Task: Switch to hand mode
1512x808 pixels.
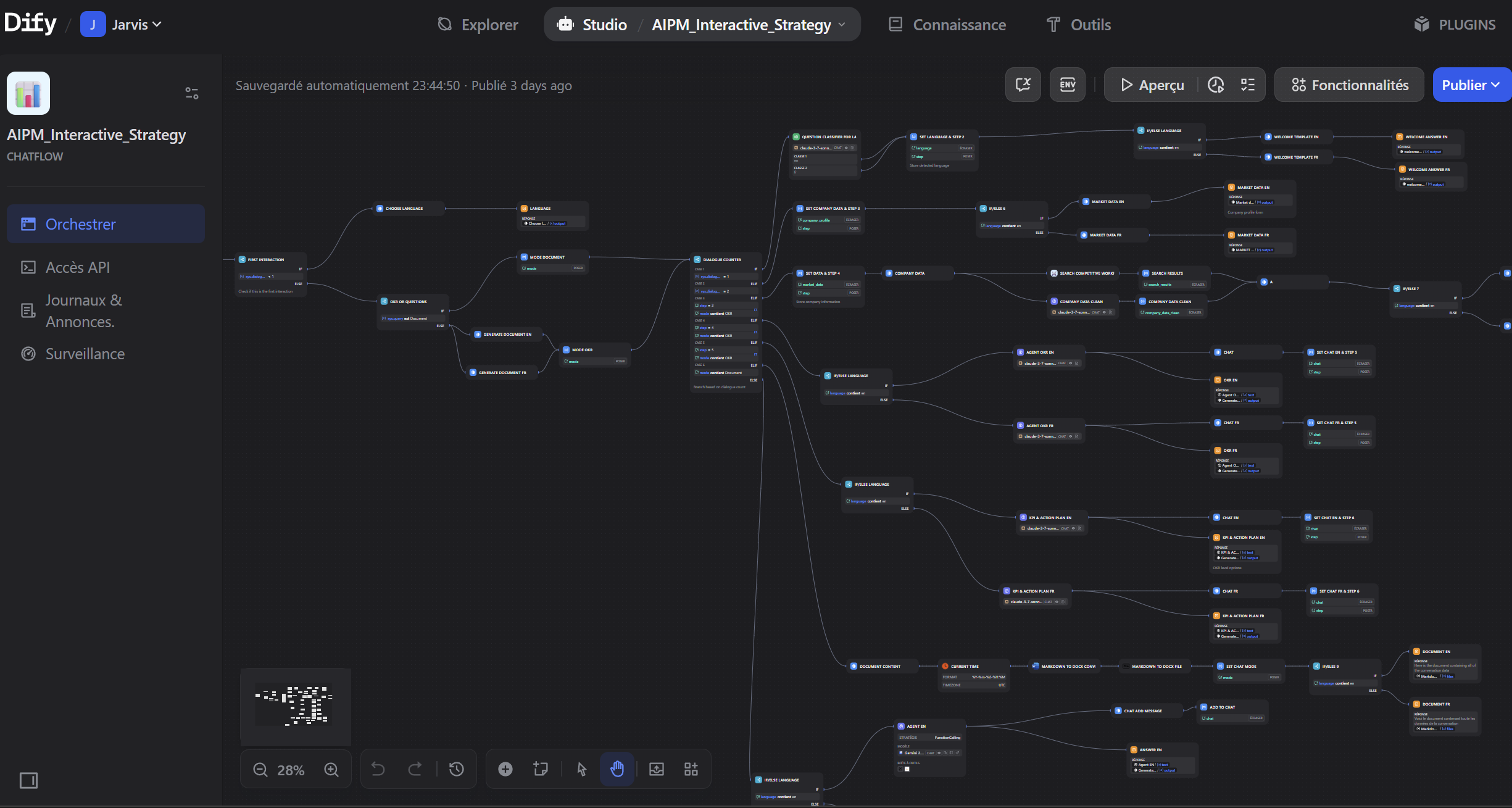Action: point(617,769)
